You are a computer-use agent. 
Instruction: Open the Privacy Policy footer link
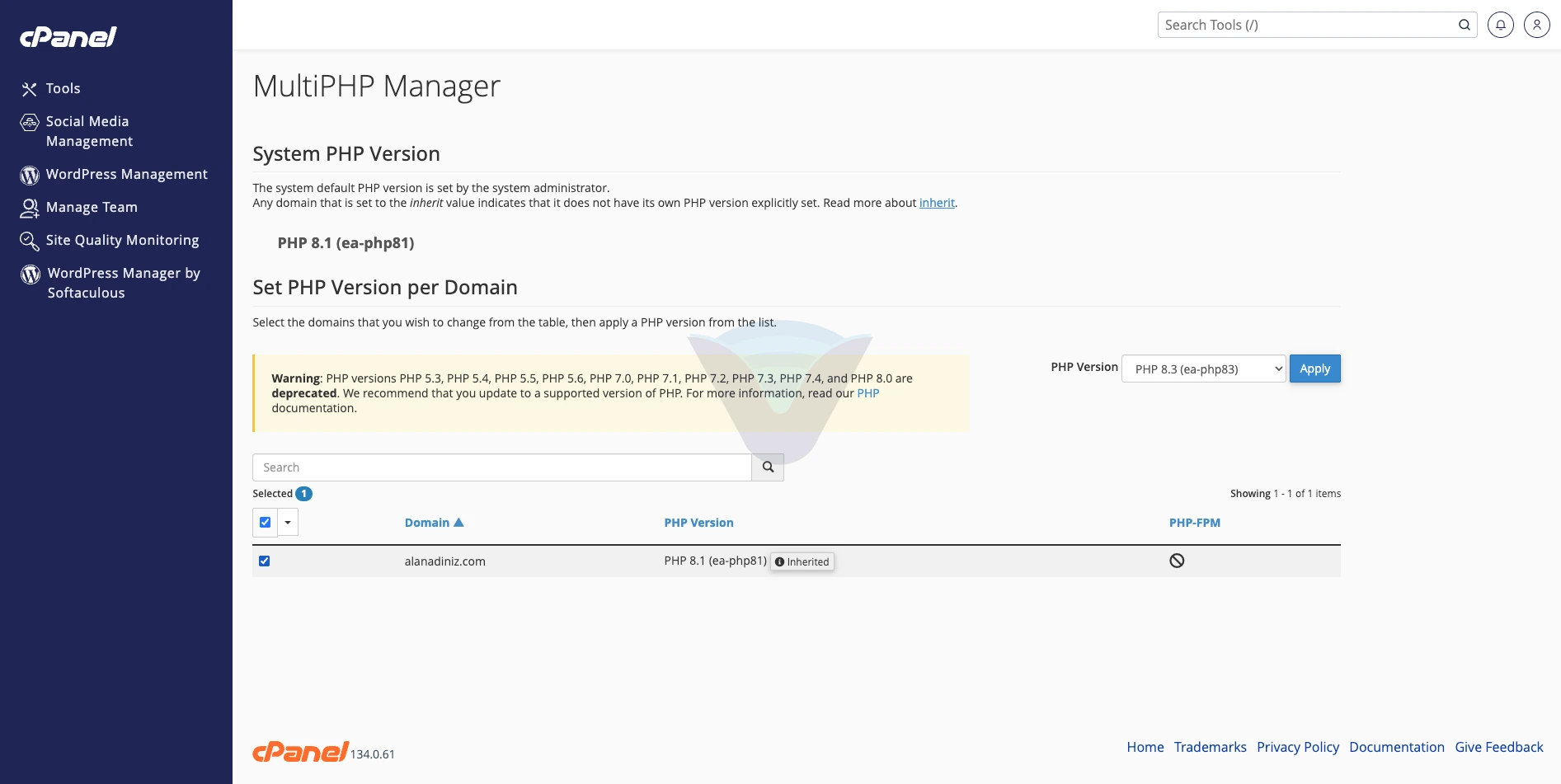click(1298, 747)
